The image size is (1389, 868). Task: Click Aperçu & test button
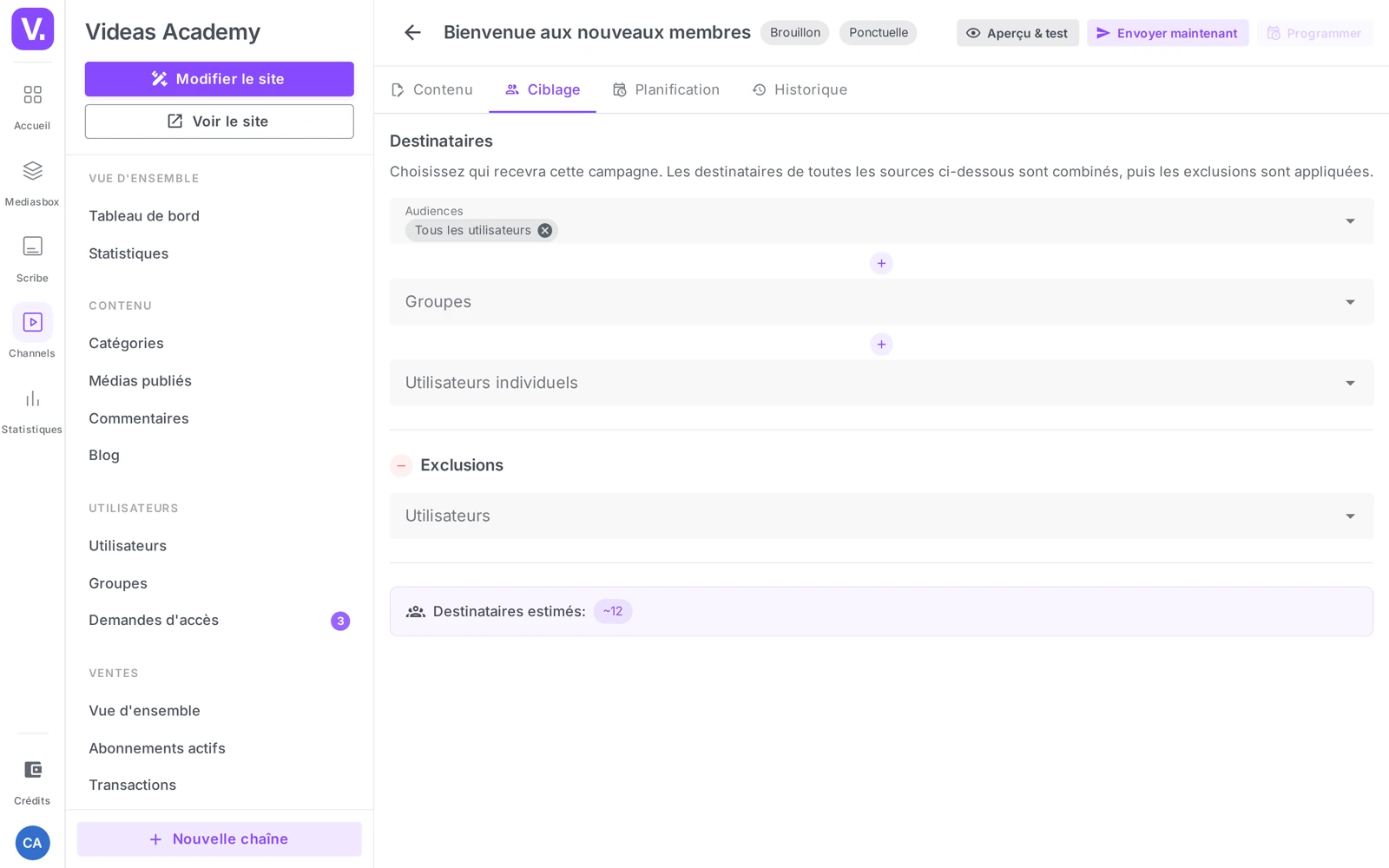pos(1017,33)
